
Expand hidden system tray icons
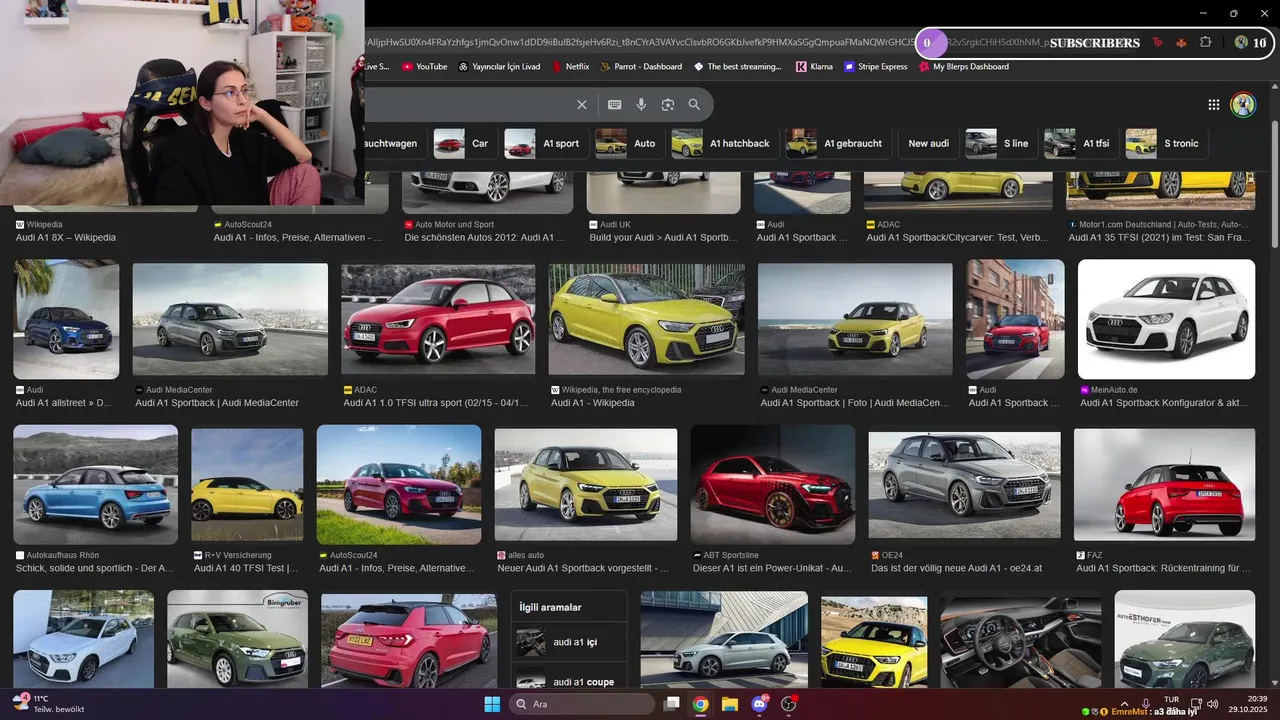[1123, 703]
